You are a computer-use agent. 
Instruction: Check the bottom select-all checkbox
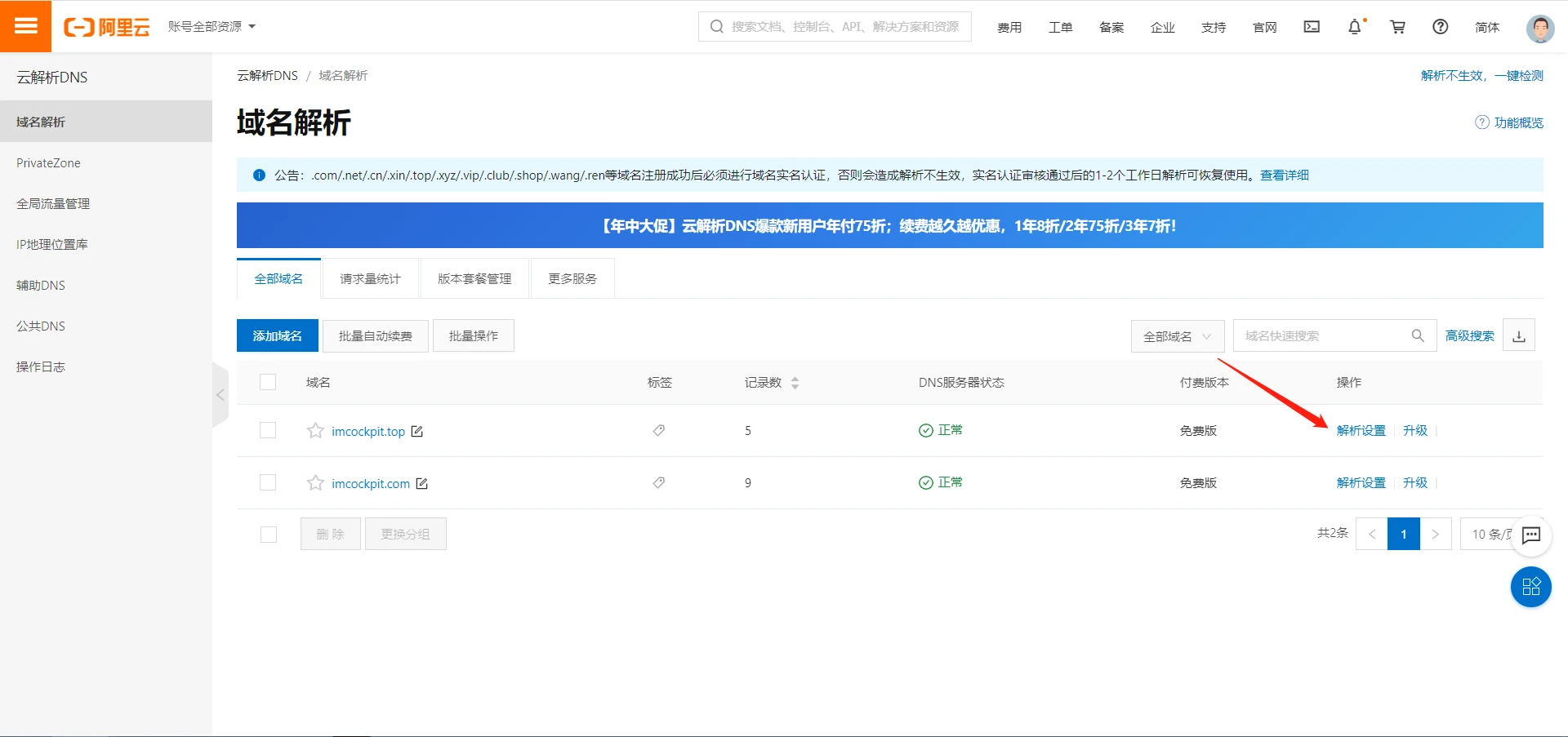click(269, 535)
